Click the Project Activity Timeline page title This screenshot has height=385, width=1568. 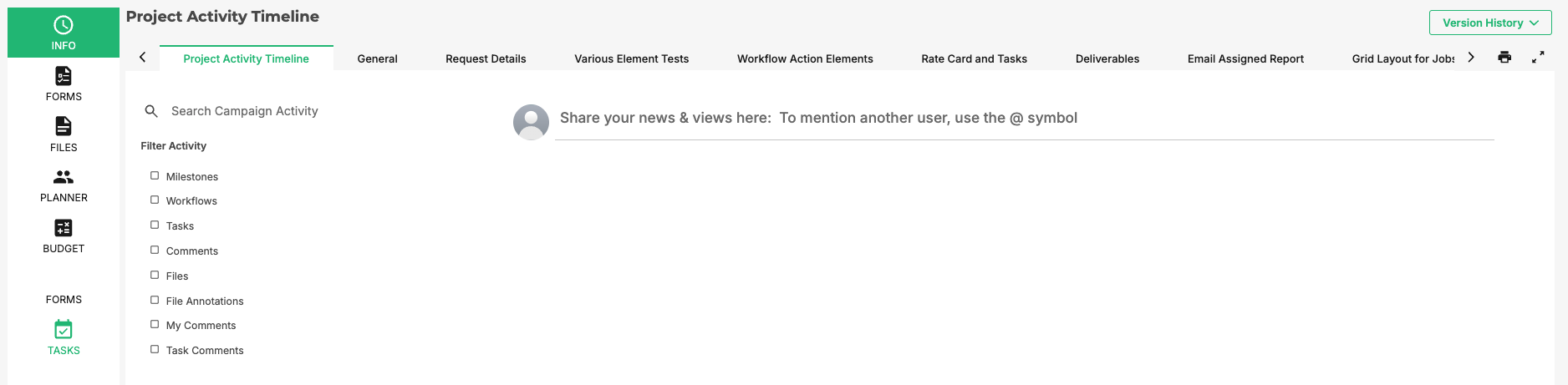[222, 17]
